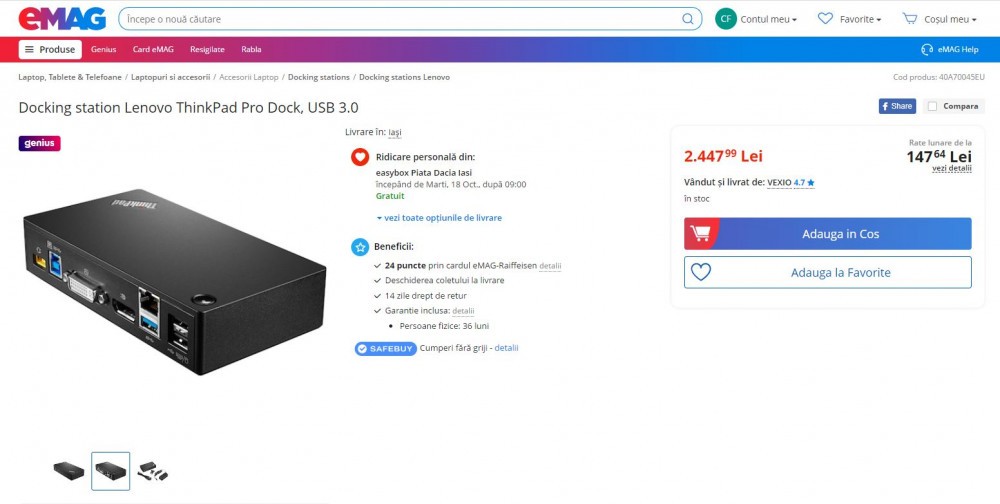This screenshot has width=1000, height=504.
Task: Open the Card eMAG menu item
Action: tap(153, 49)
